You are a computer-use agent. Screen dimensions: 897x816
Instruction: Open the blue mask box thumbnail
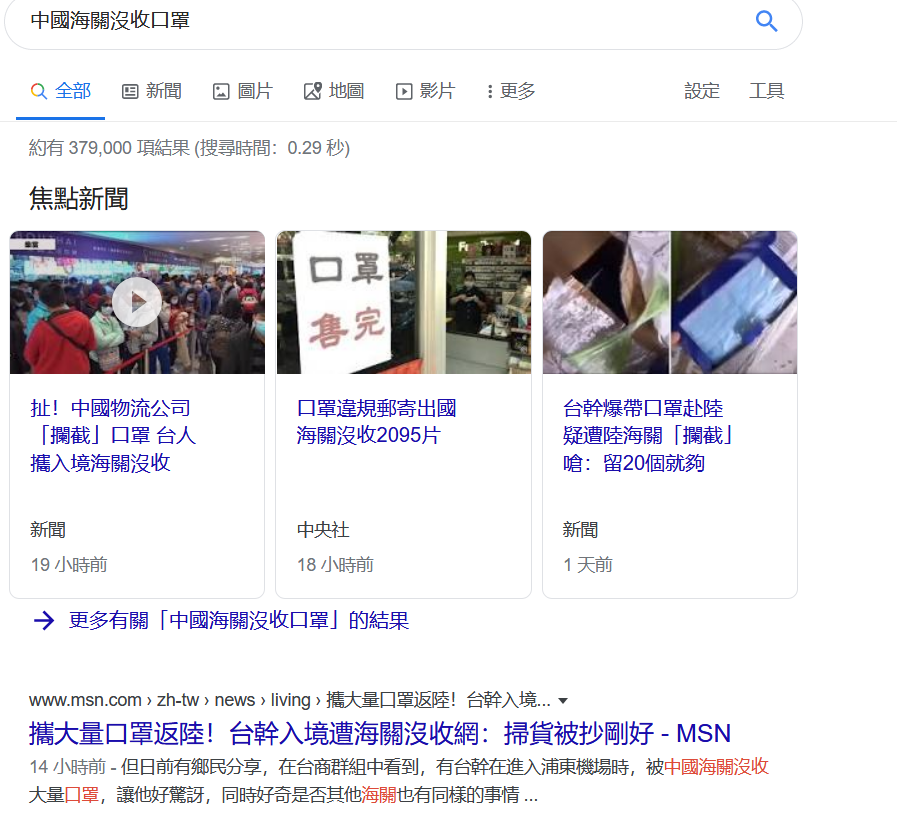coord(670,302)
